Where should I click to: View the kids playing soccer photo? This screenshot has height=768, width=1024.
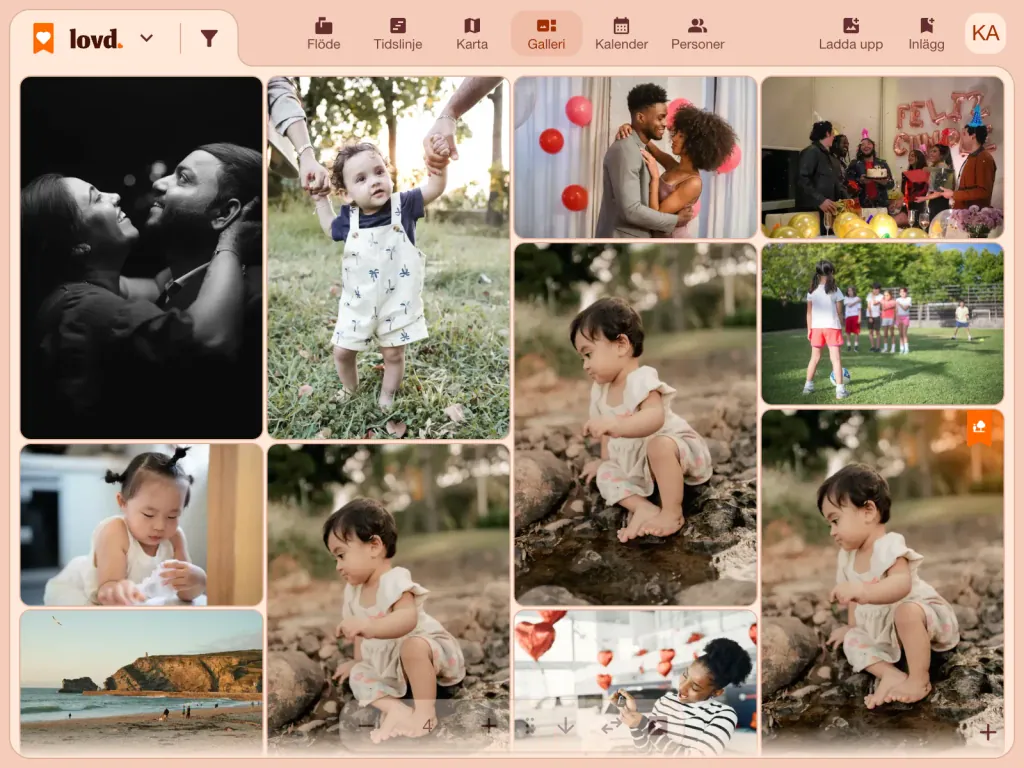[882, 324]
